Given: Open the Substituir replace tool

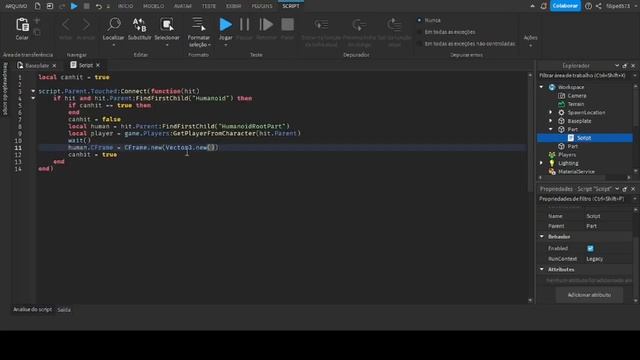Looking at the screenshot, I should tap(140, 25).
